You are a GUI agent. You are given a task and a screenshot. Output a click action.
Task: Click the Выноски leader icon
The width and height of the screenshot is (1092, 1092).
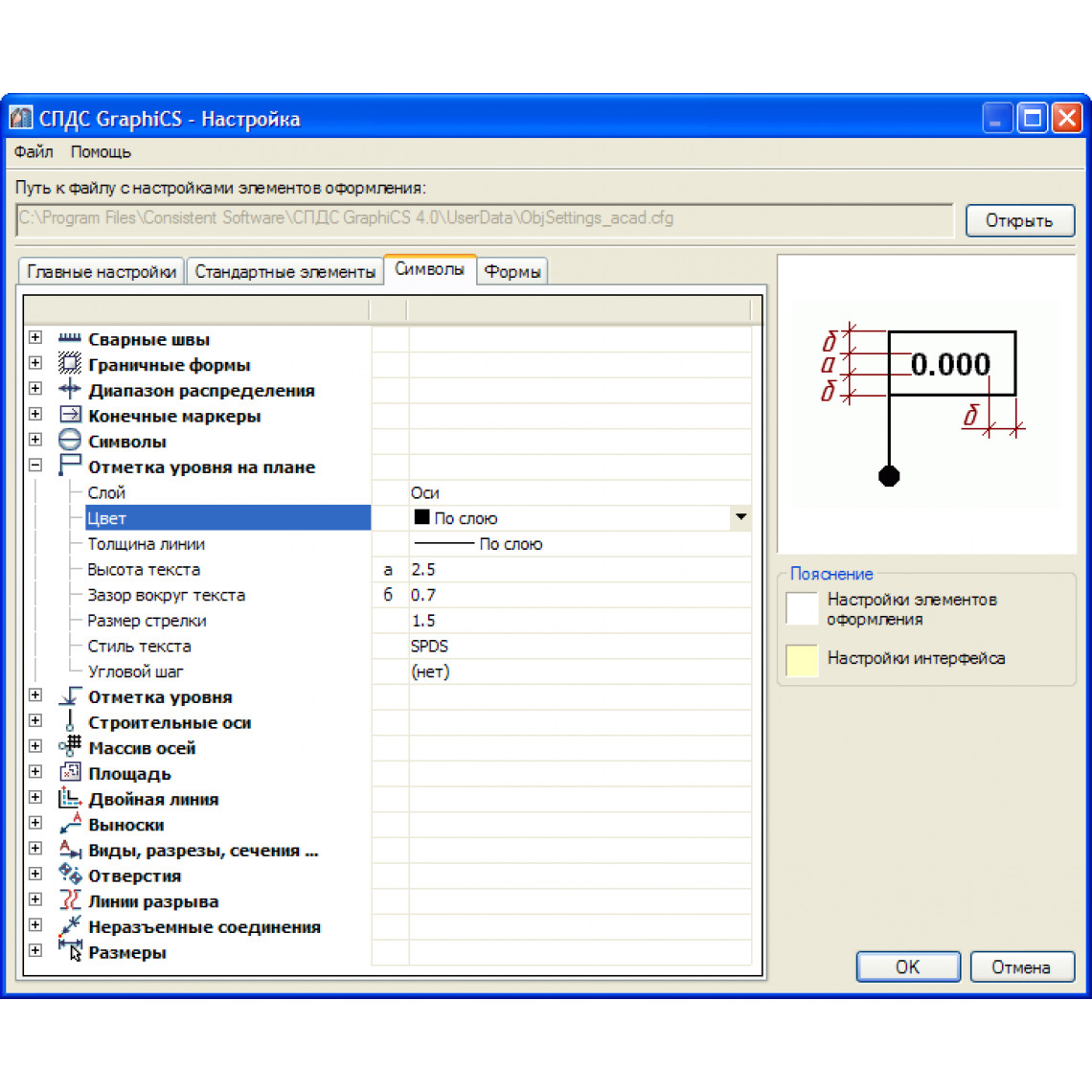70,824
